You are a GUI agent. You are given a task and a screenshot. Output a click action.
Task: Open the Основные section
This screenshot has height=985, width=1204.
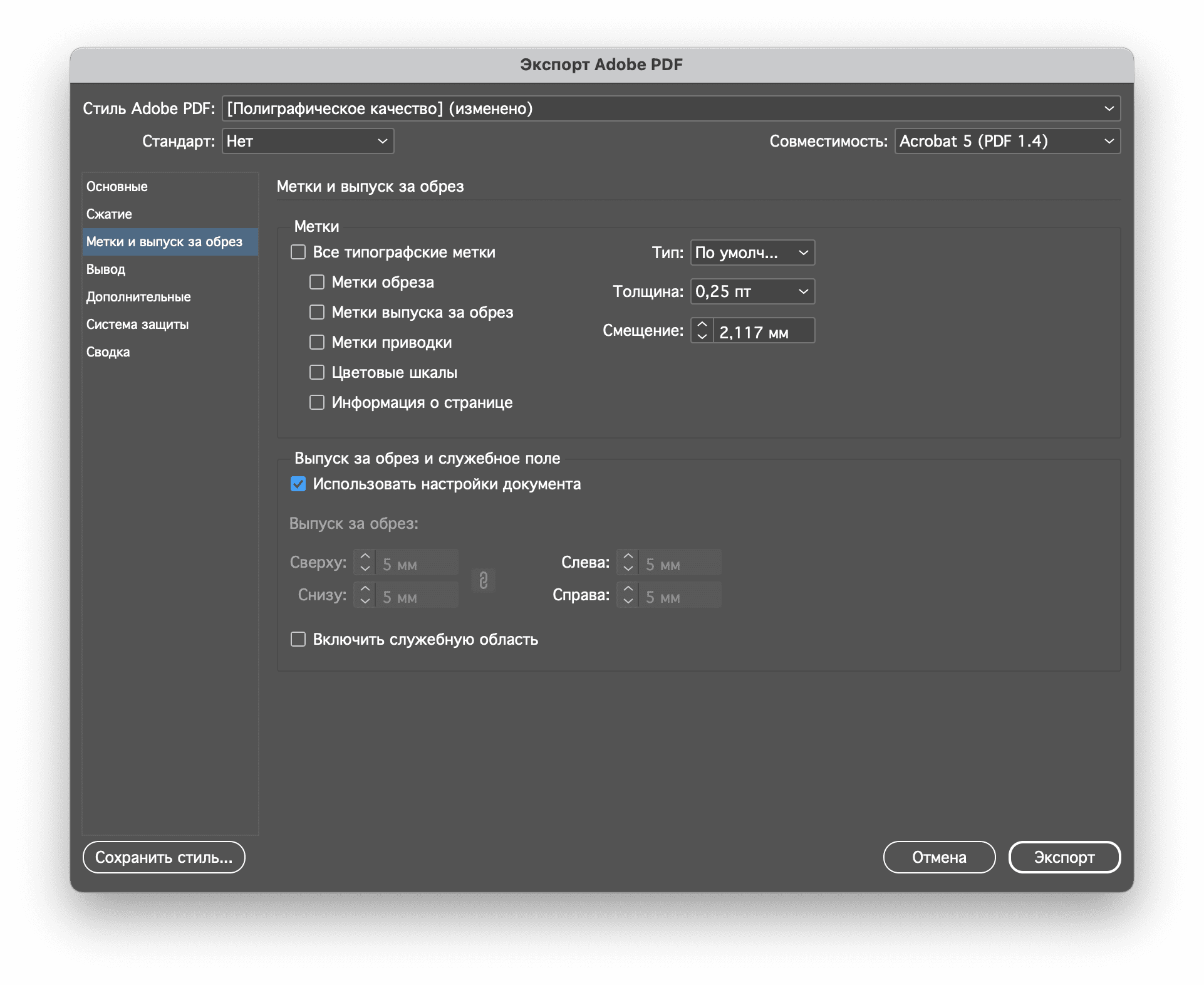[170, 187]
